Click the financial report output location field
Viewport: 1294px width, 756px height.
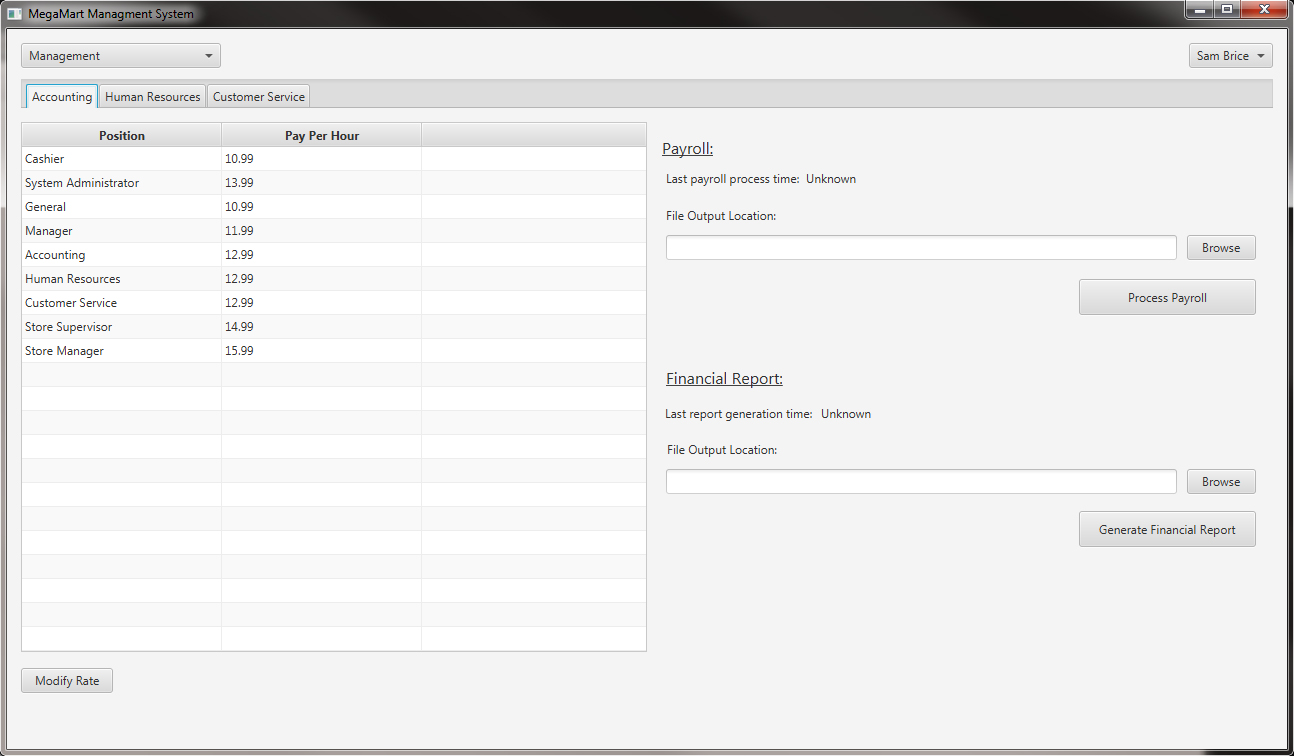tap(920, 482)
